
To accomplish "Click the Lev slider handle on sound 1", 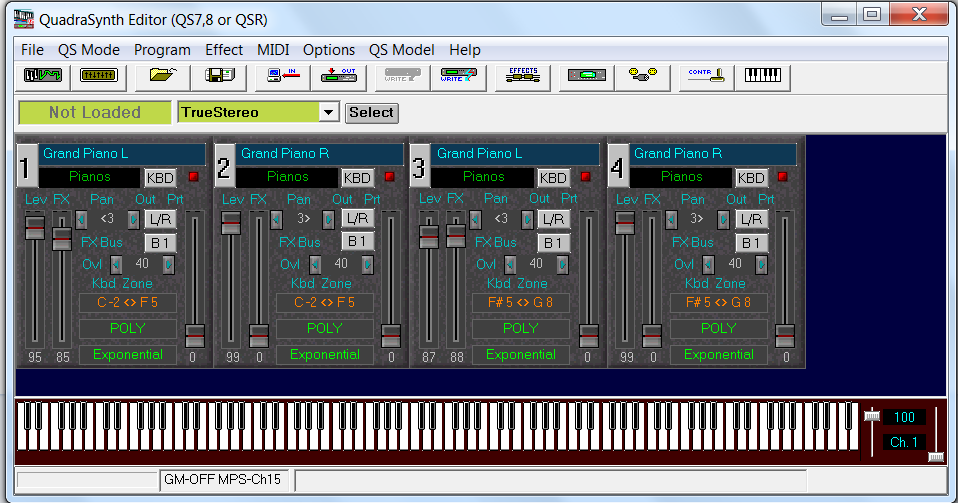I will tap(35, 229).
